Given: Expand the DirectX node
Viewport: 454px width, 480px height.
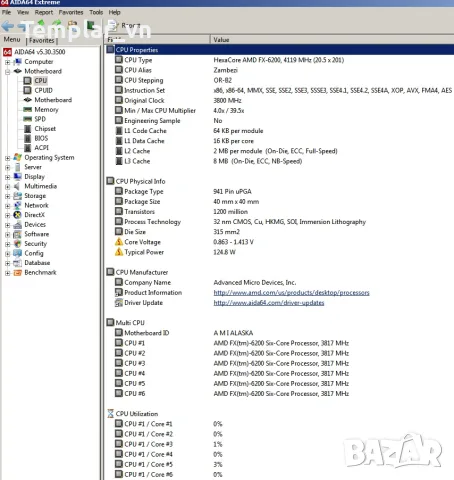Looking at the screenshot, I should point(7,216).
